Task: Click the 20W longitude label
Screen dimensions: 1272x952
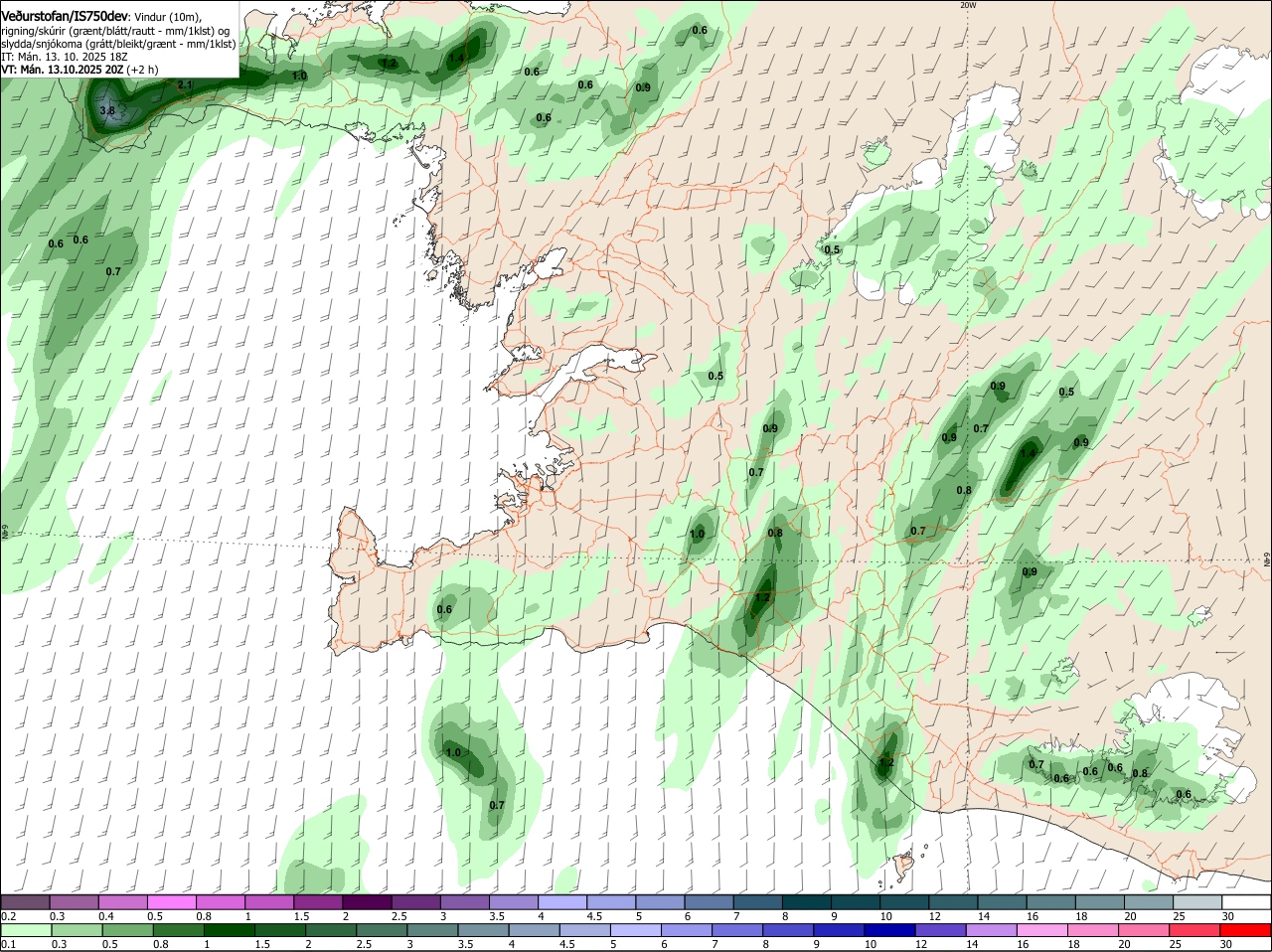Action: pos(968,5)
